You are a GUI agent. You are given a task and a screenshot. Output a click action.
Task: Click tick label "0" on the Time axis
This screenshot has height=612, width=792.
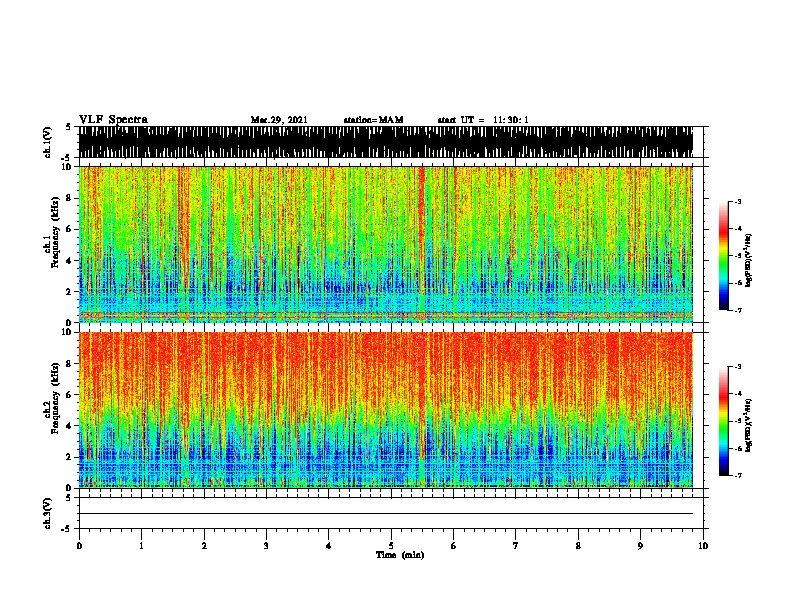[x=79, y=546]
